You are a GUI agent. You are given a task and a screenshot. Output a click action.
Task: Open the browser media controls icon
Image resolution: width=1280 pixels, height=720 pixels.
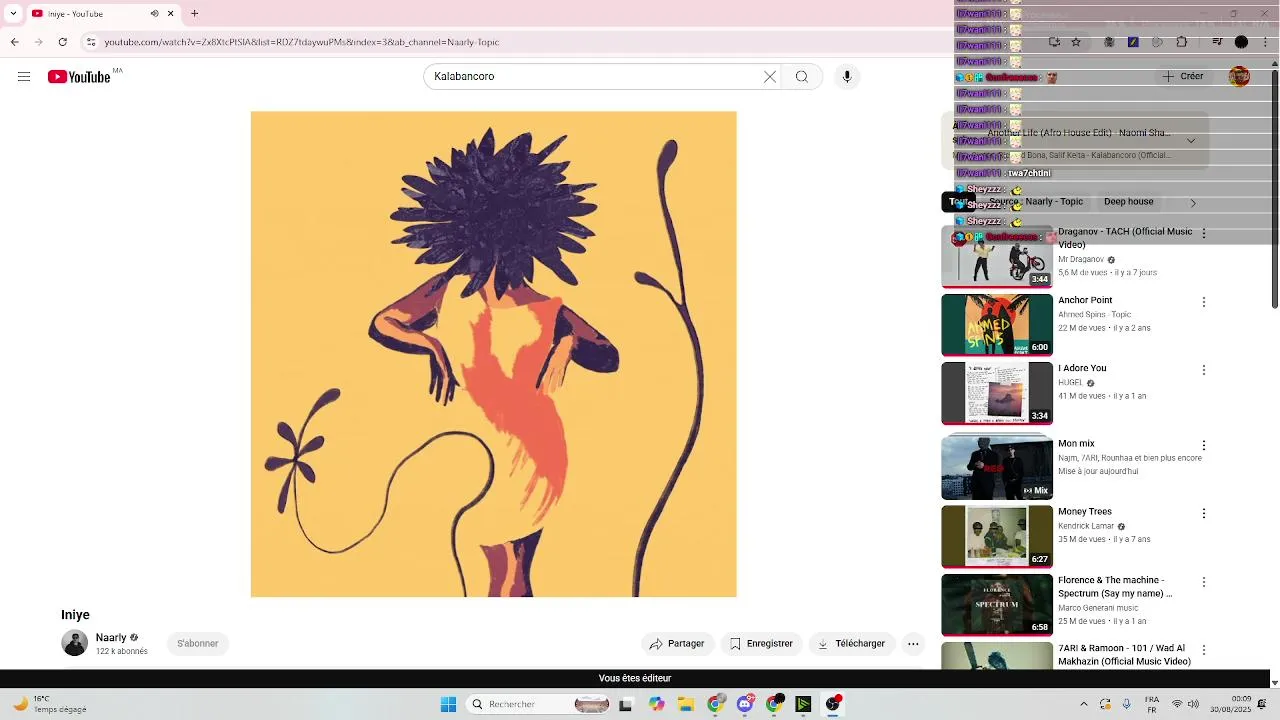1217,42
